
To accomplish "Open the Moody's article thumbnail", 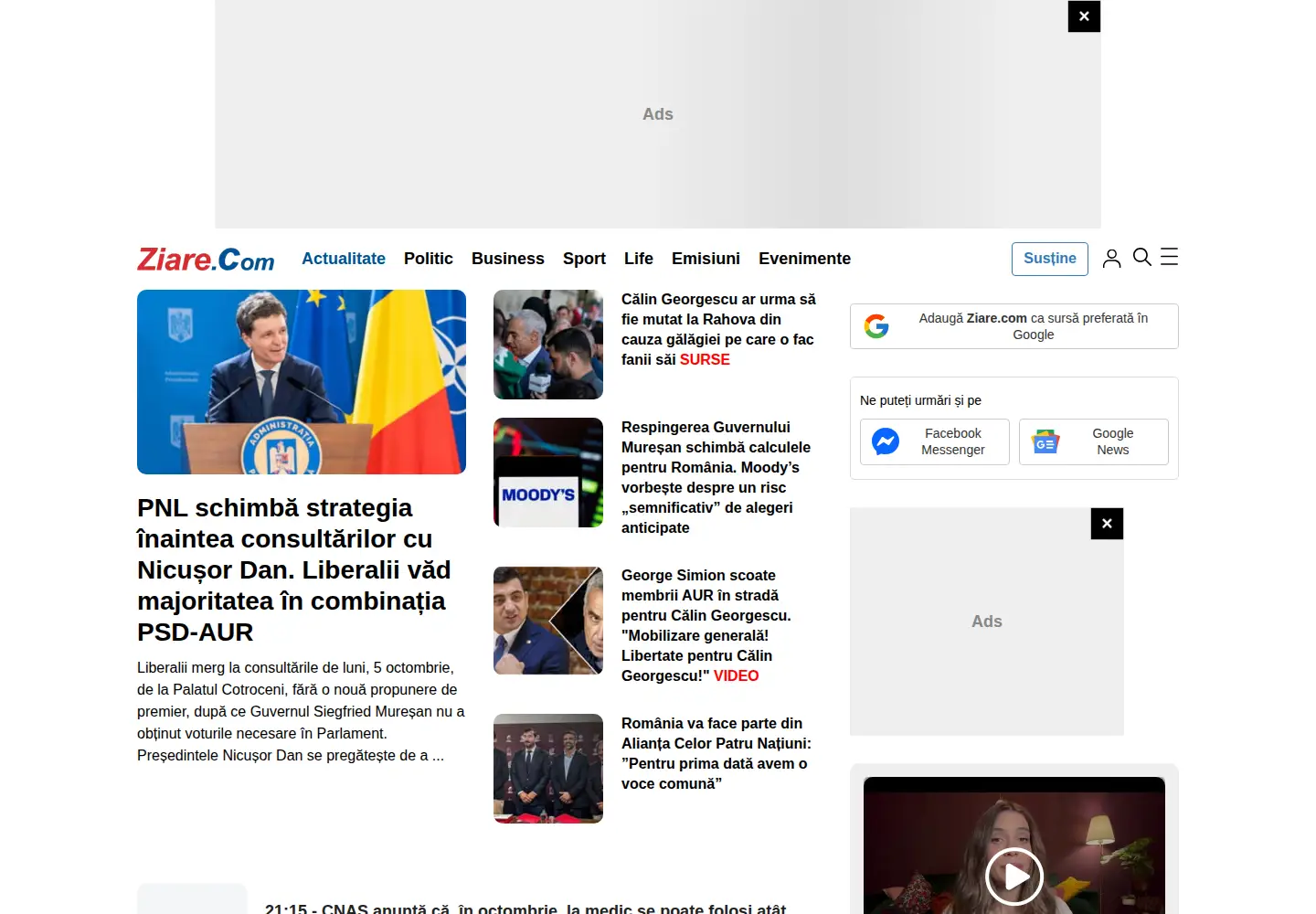I will point(548,473).
